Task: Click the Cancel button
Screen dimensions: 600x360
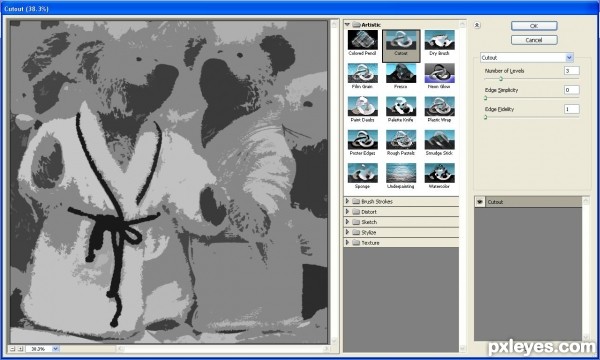Action: point(534,40)
